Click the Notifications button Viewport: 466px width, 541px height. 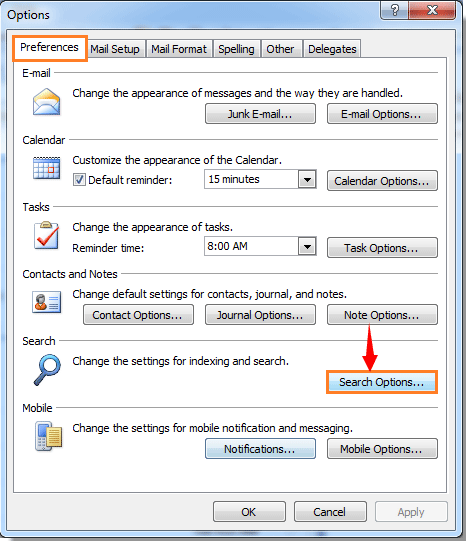[260, 449]
